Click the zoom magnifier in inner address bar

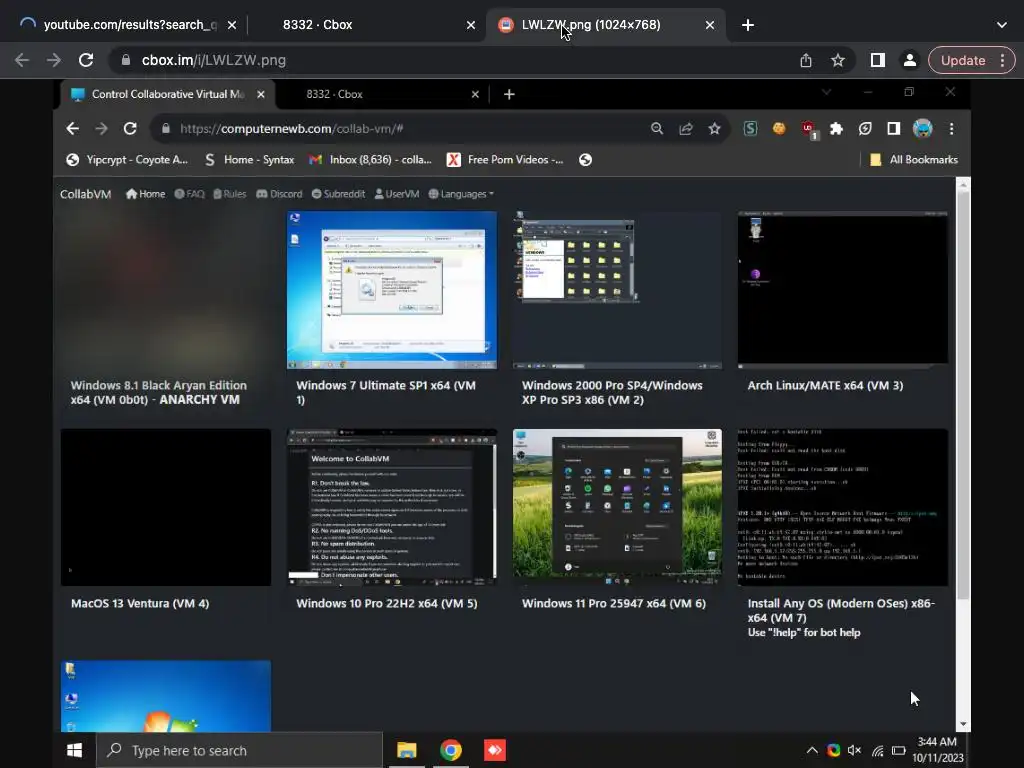click(x=657, y=129)
